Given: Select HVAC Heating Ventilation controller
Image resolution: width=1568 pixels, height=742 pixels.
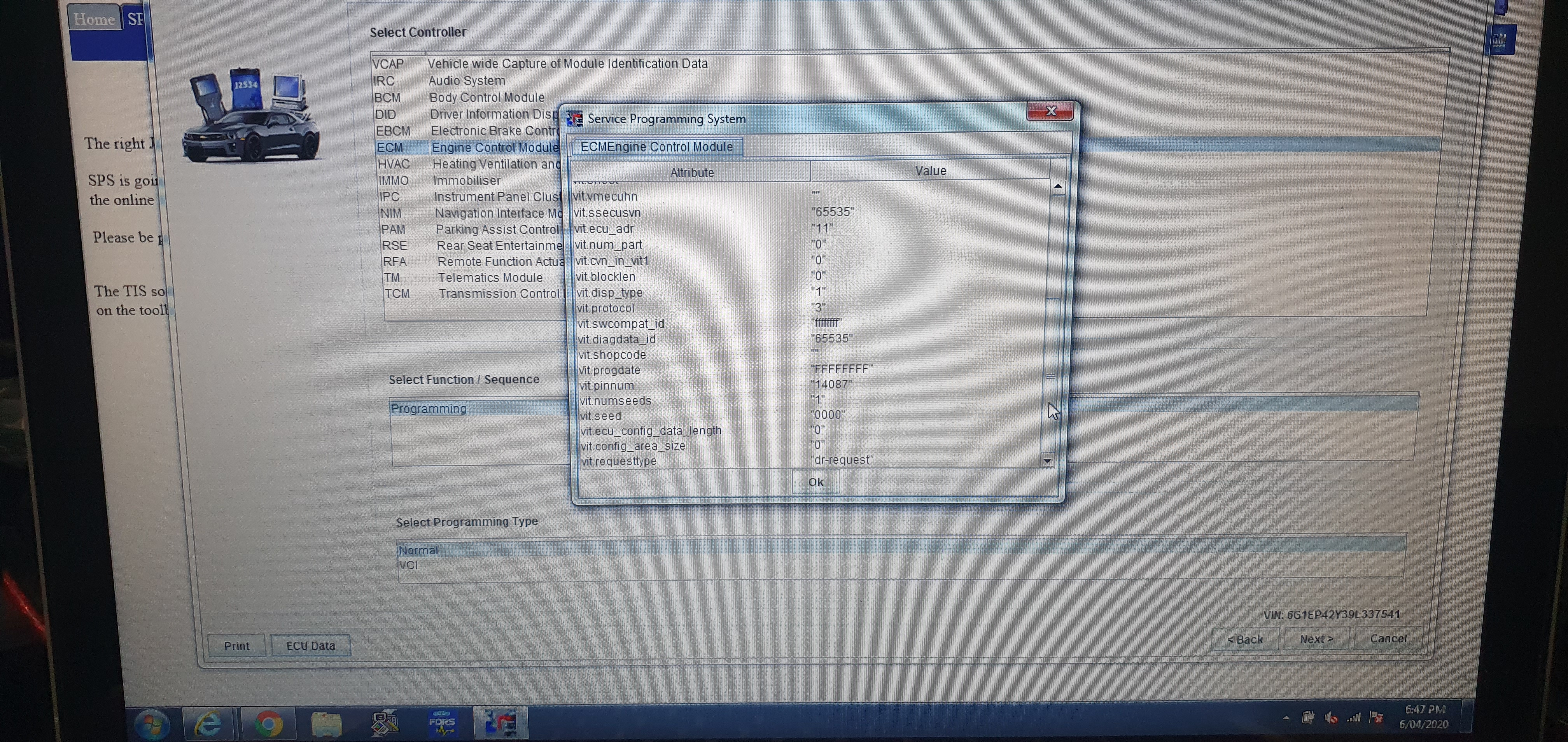Looking at the screenshot, I should (469, 164).
